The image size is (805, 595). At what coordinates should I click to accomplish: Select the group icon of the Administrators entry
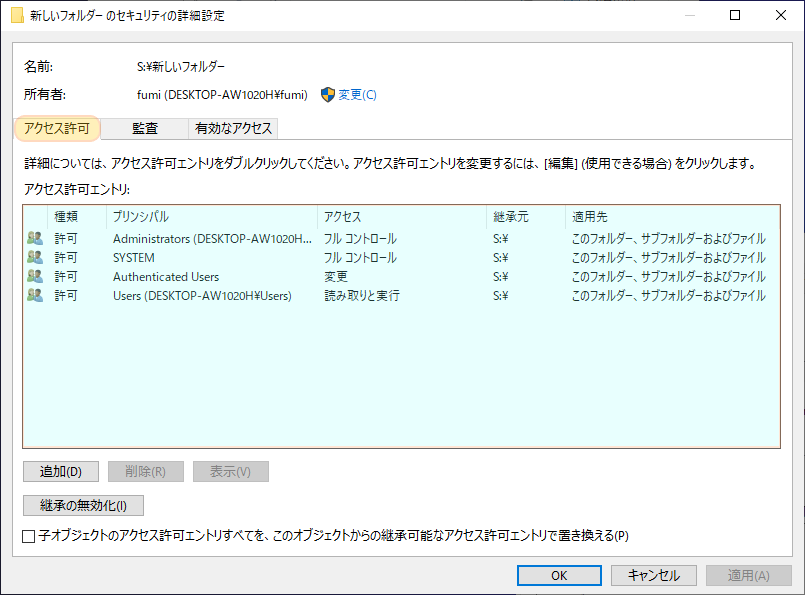tap(35, 238)
